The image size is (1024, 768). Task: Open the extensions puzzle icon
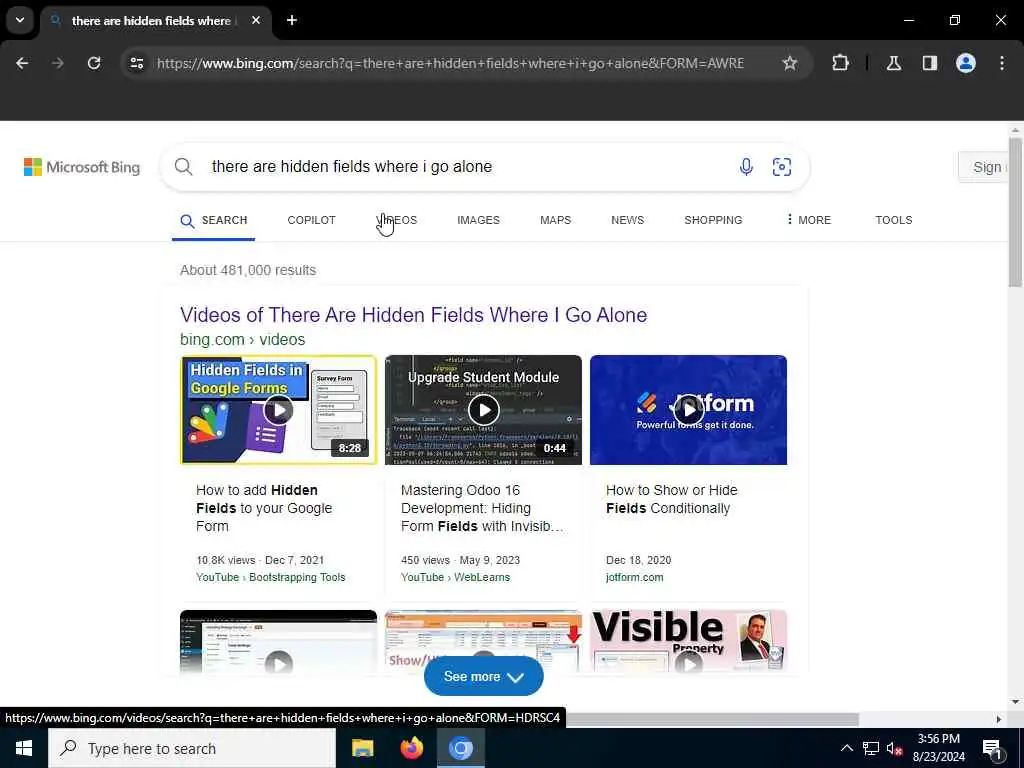pyautogui.click(x=840, y=63)
